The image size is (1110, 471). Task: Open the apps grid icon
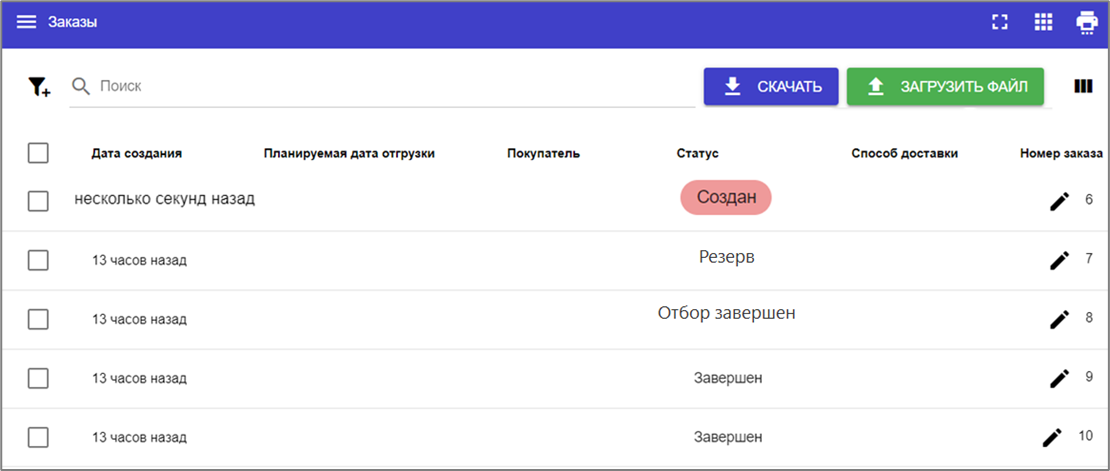tap(1043, 22)
